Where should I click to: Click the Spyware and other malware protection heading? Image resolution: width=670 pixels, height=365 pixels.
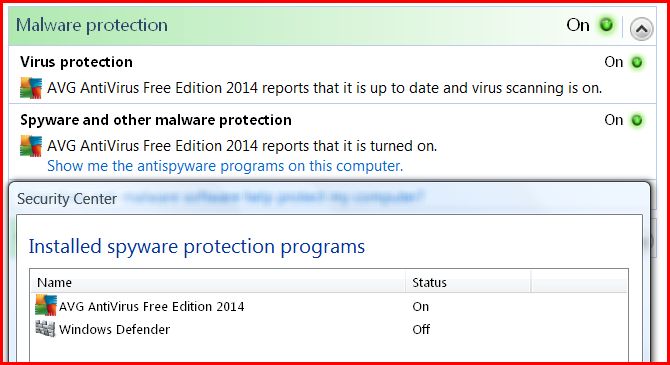tap(156, 120)
